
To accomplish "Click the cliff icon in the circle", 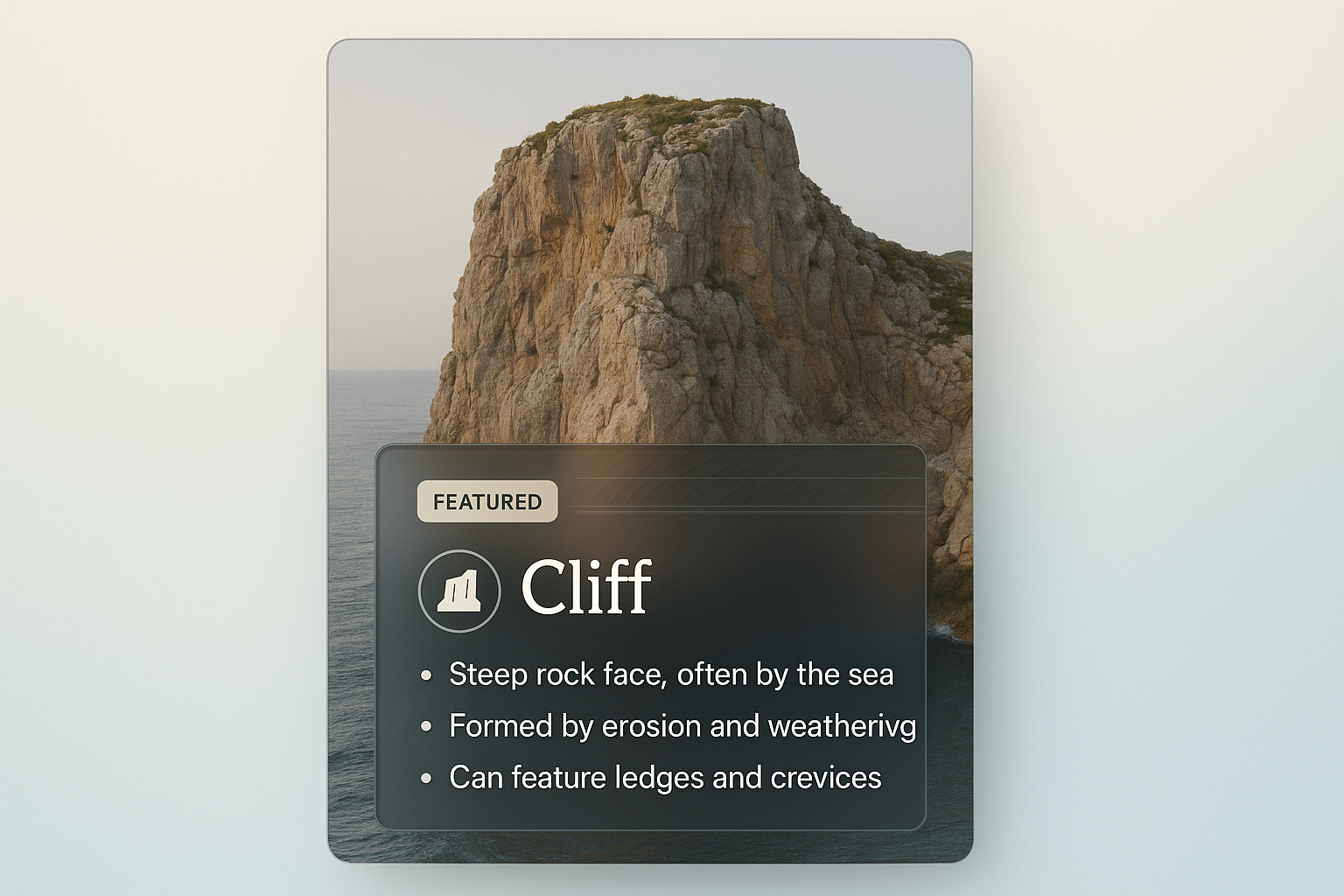I will tap(459, 590).
